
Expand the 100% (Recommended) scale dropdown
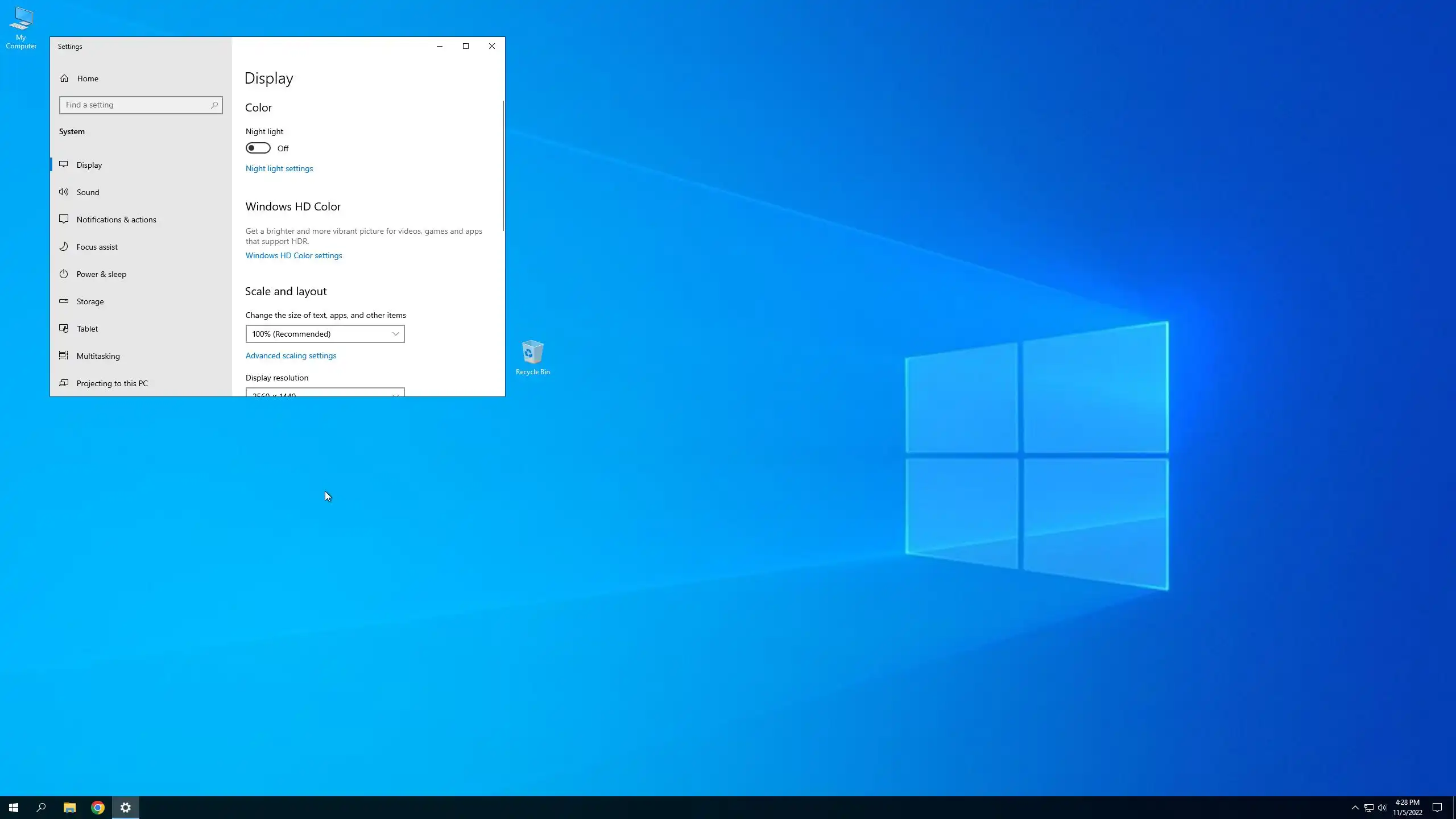pyautogui.click(x=325, y=334)
